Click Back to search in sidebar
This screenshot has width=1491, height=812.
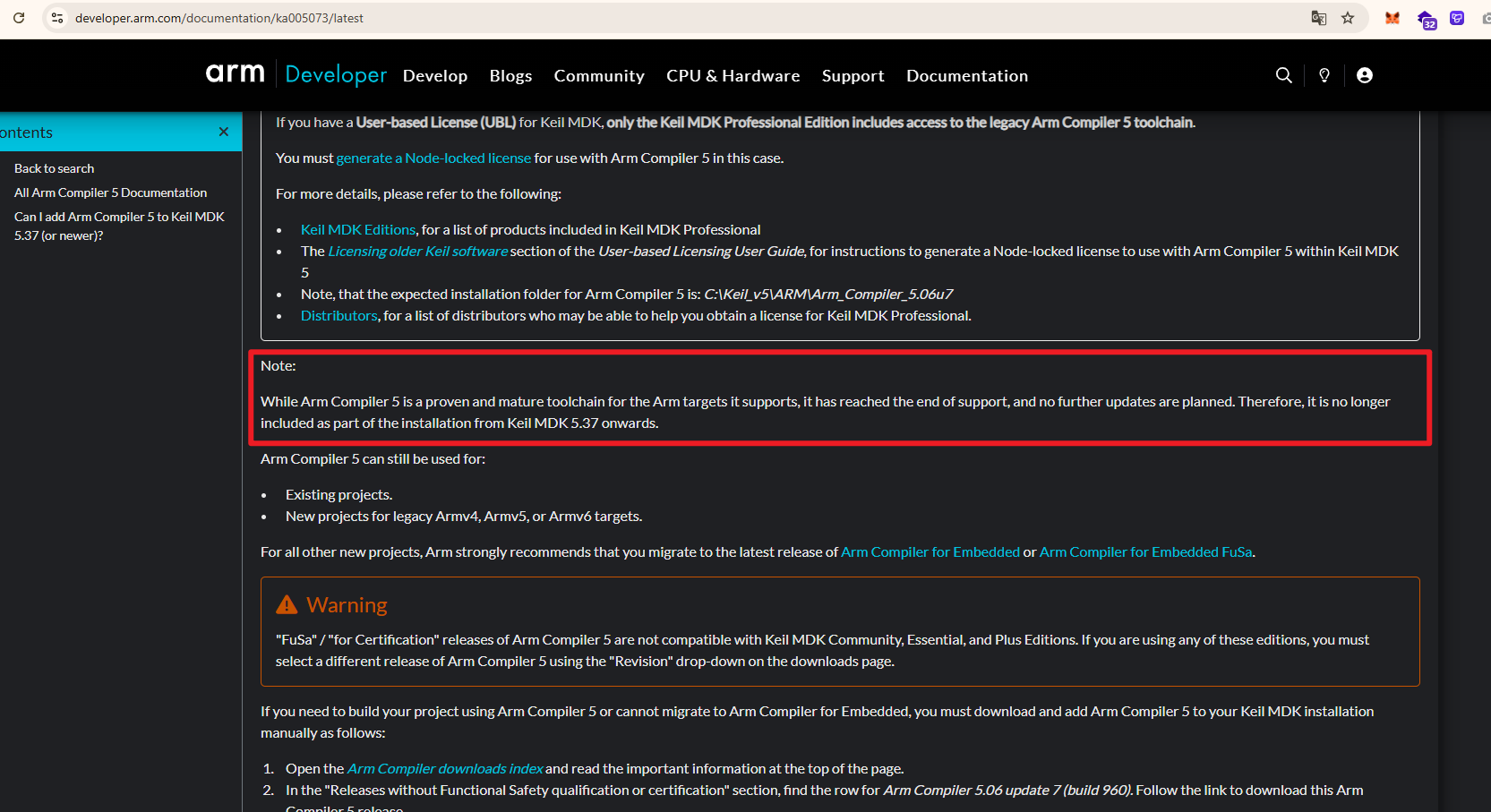(54, 168)
